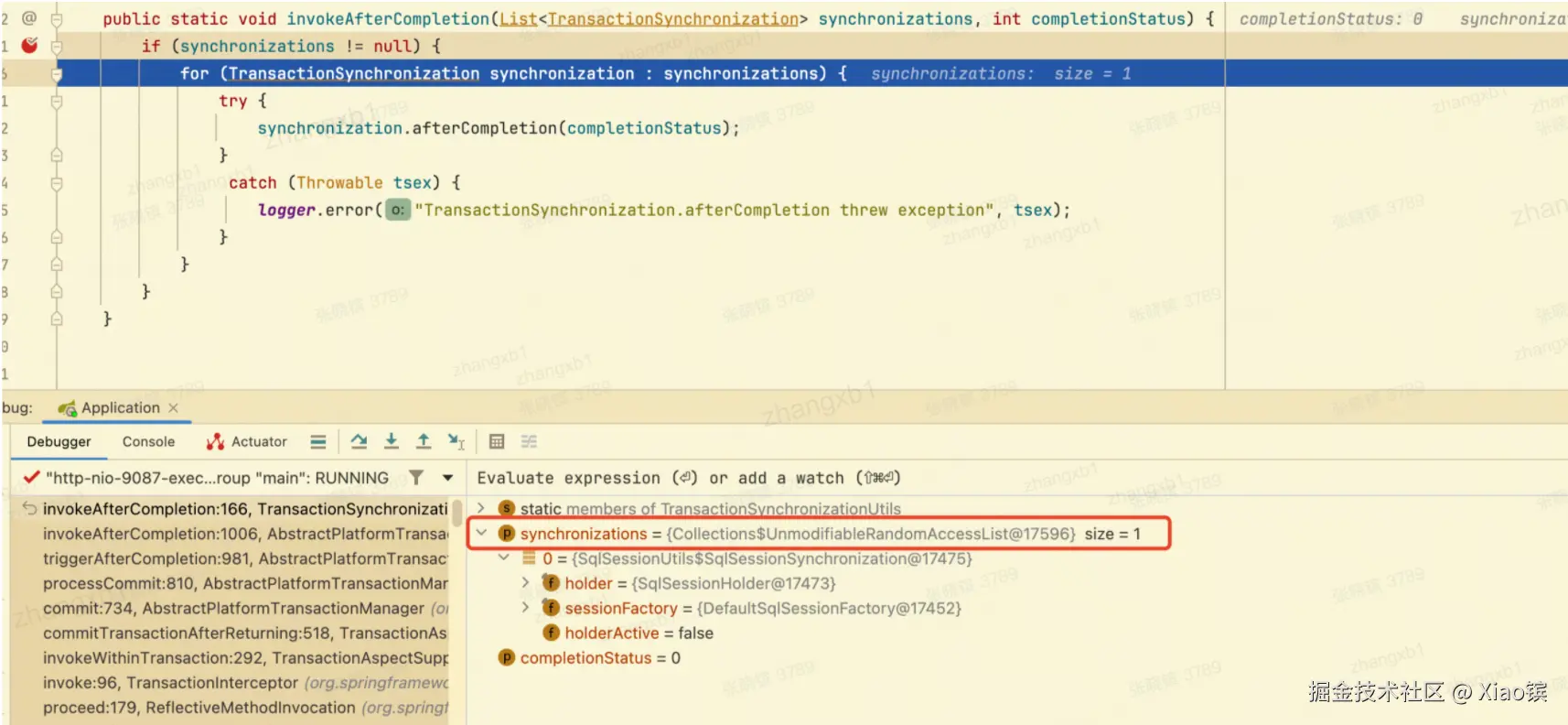The image size is (1568, 725).
Task: Click the Spring Application run icon
Action: [x=67, y=408]
